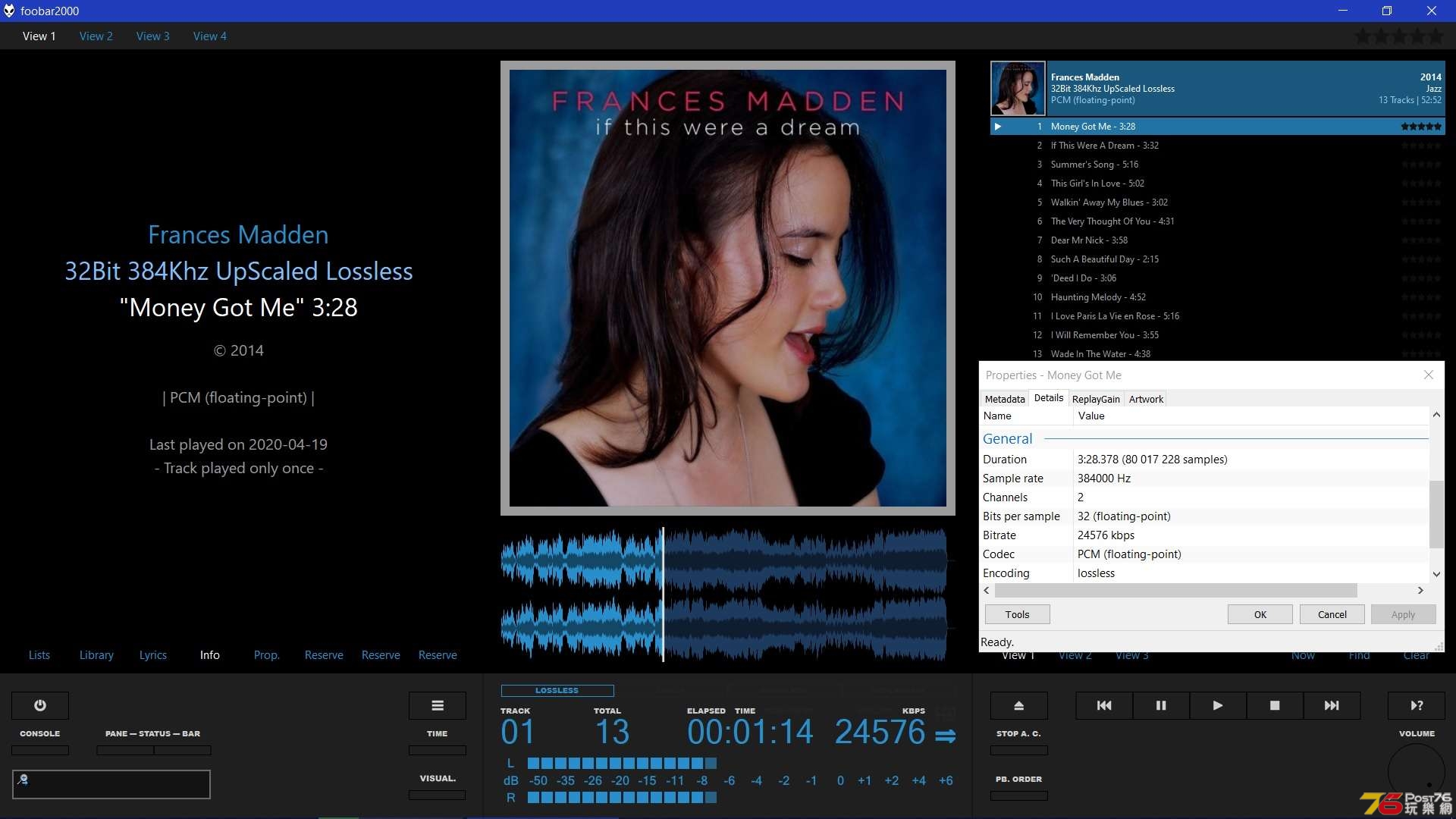The width and height of the screenshot is (1456, 819).
Task: Switch left panel to Library tab
Action: pos(96,655)
